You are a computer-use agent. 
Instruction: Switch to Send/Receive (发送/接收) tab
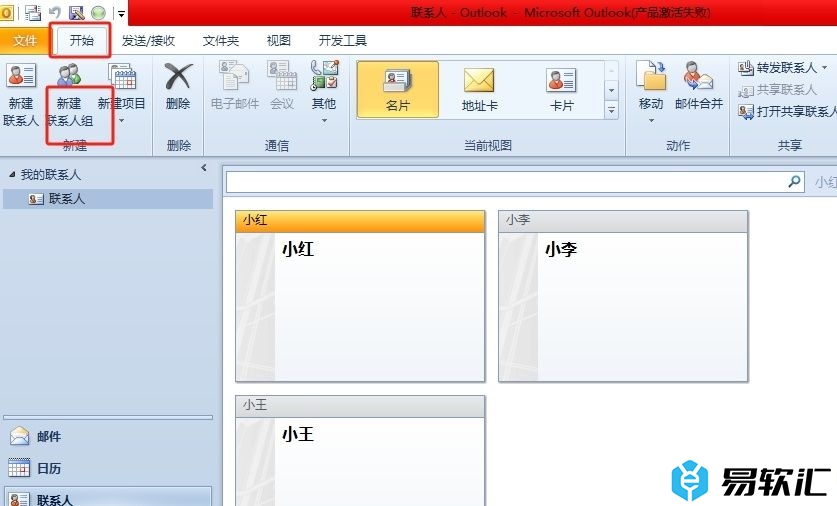(148, 41)
